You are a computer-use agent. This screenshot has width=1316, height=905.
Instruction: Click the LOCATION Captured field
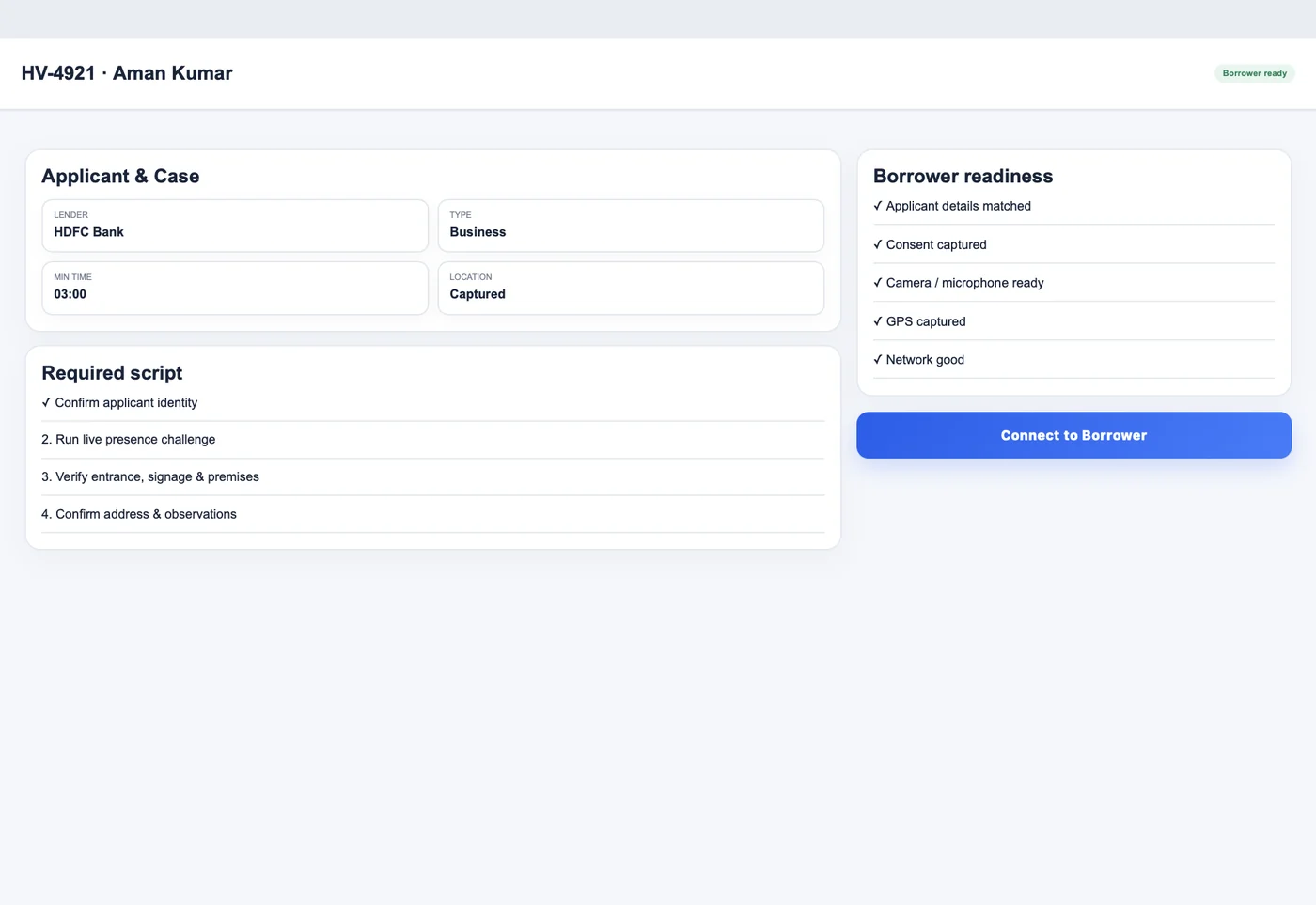[x=631, y=288]
